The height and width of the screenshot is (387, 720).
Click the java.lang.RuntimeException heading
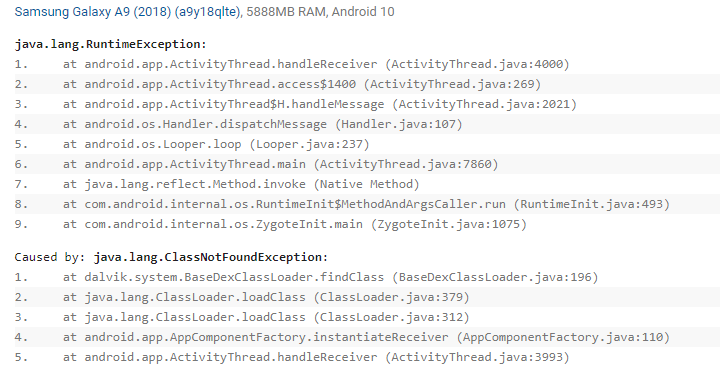[x=111, y=44]
